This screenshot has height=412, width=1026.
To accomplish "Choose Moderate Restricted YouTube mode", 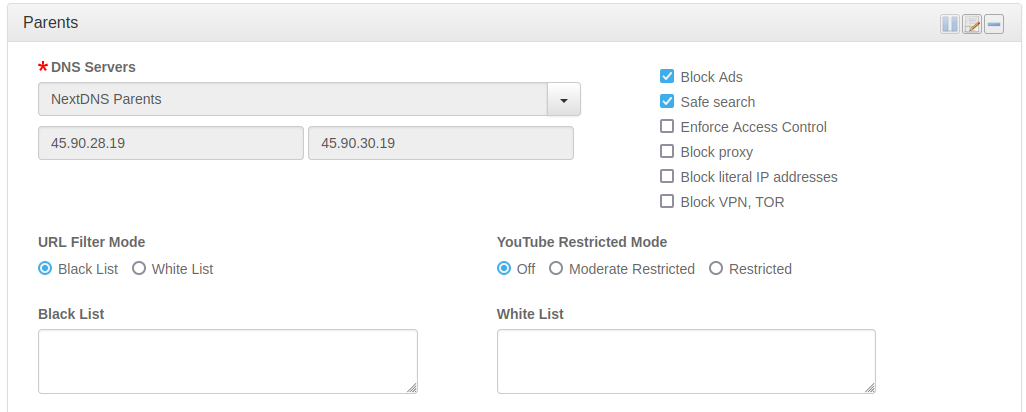I will (556, 269).
